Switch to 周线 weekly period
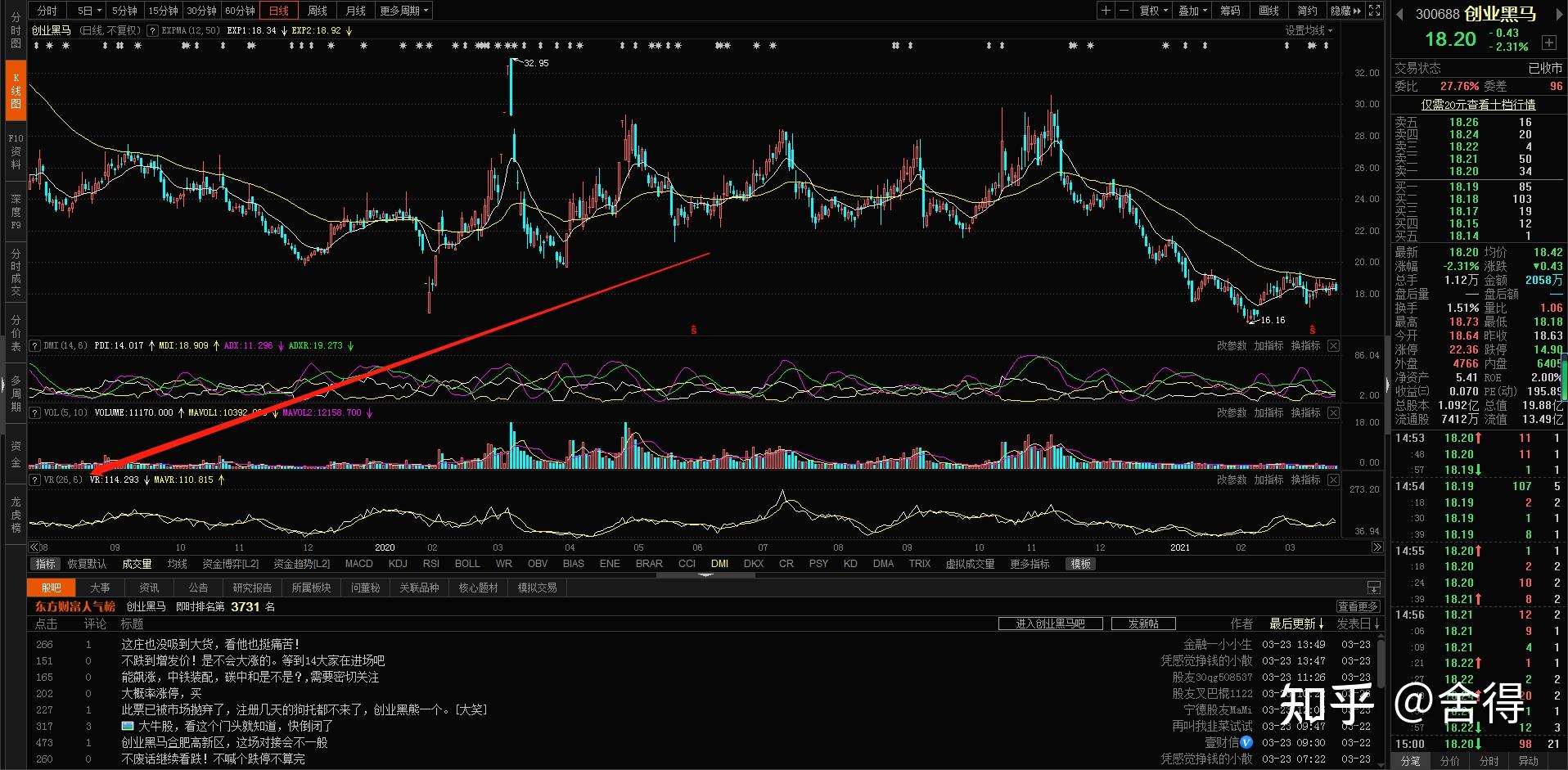Screen dimensions: 1568x770 point(318,11)
